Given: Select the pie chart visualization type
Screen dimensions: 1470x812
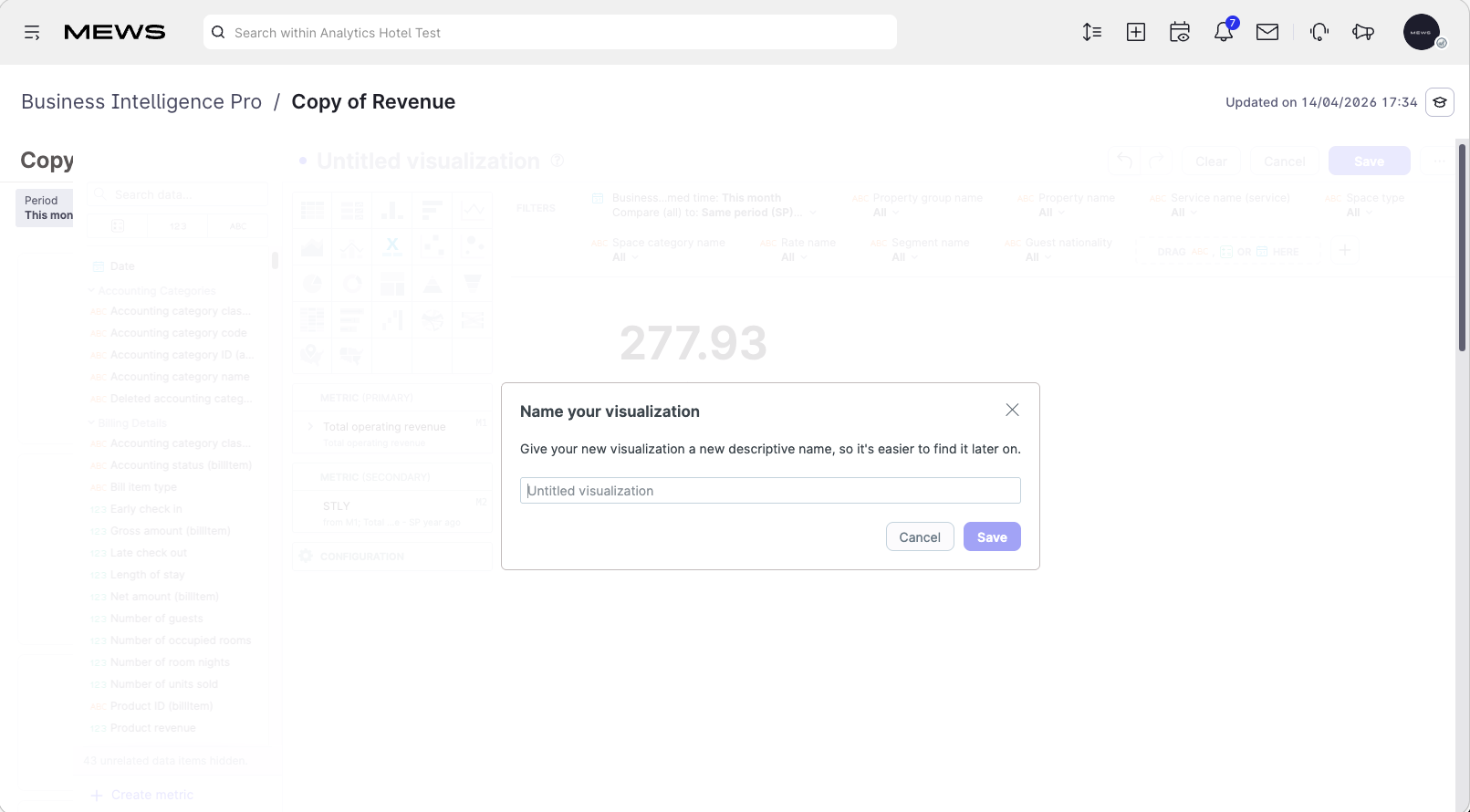Looking at the screenshot, I should (x=312, y=284).
